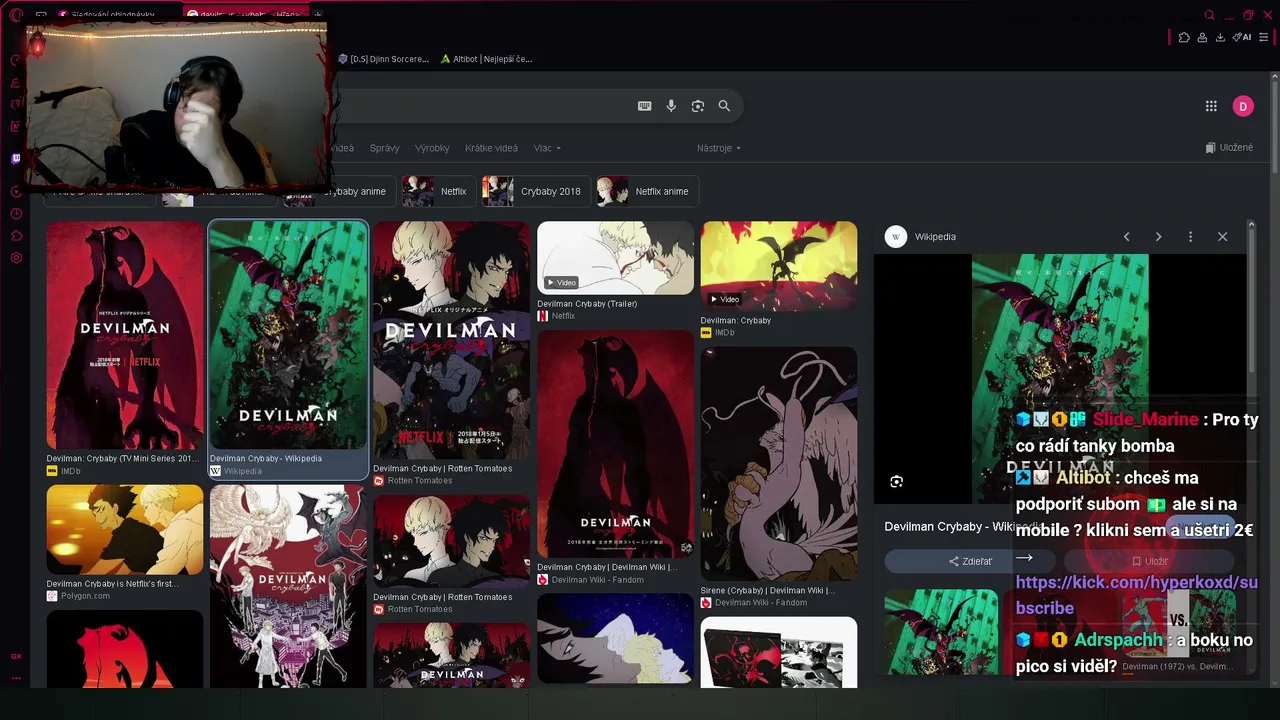The width and height of the screenshot is (1280, 720).
Task: Click the Wikipedia source label in preview header
Action: [935, 237]
